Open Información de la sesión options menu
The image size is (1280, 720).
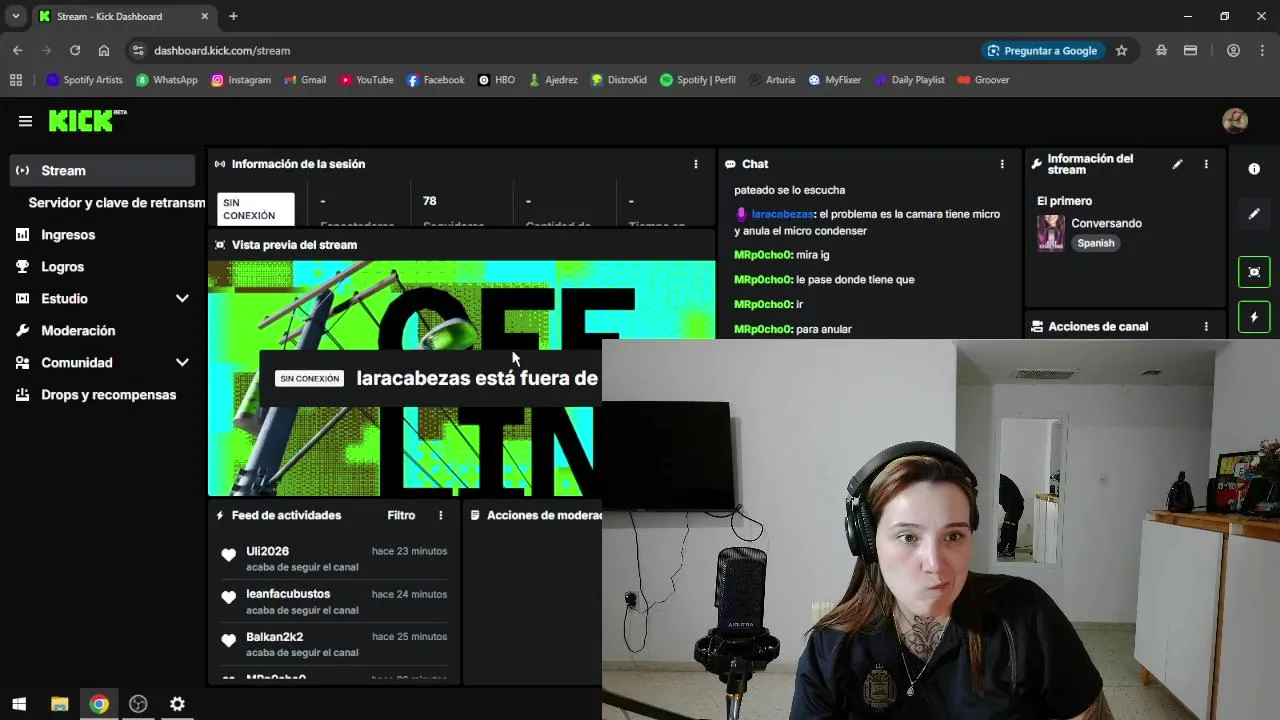tap(696, 164)
